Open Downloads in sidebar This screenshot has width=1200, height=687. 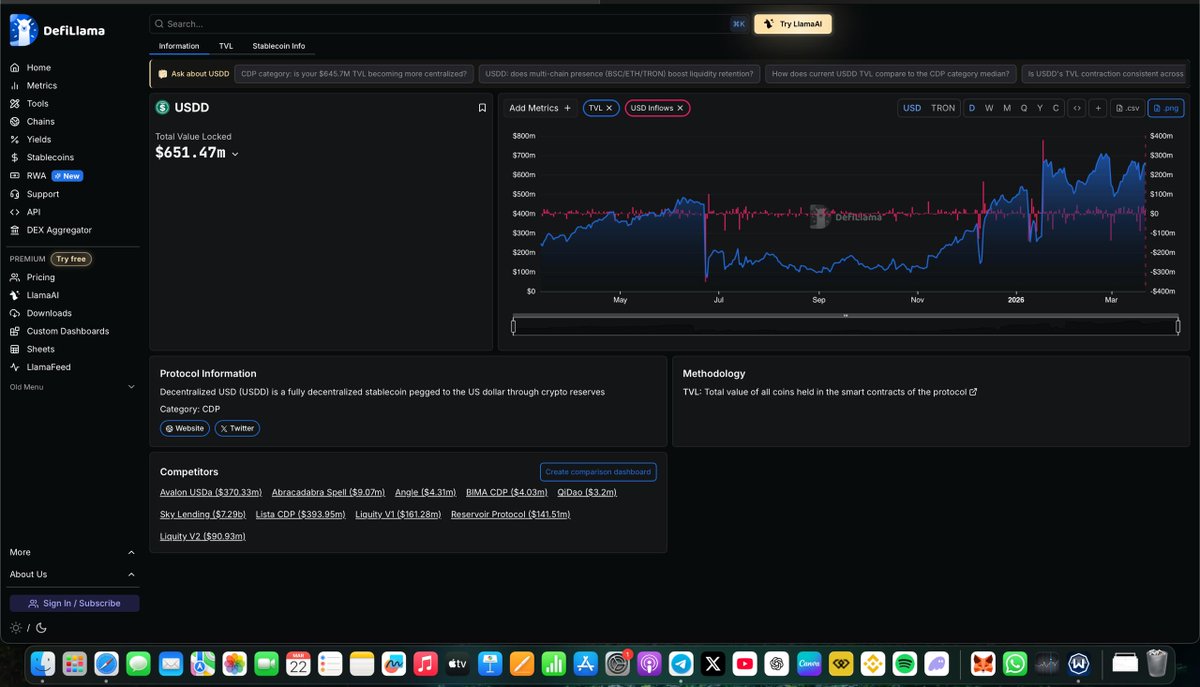pyautogui.click(x=41, y=313)
